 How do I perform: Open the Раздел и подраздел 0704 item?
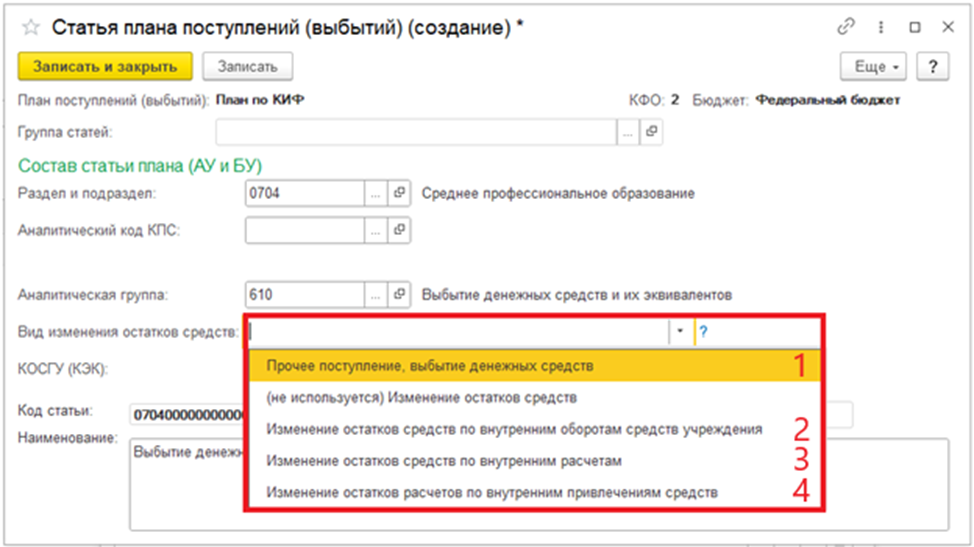399,194
